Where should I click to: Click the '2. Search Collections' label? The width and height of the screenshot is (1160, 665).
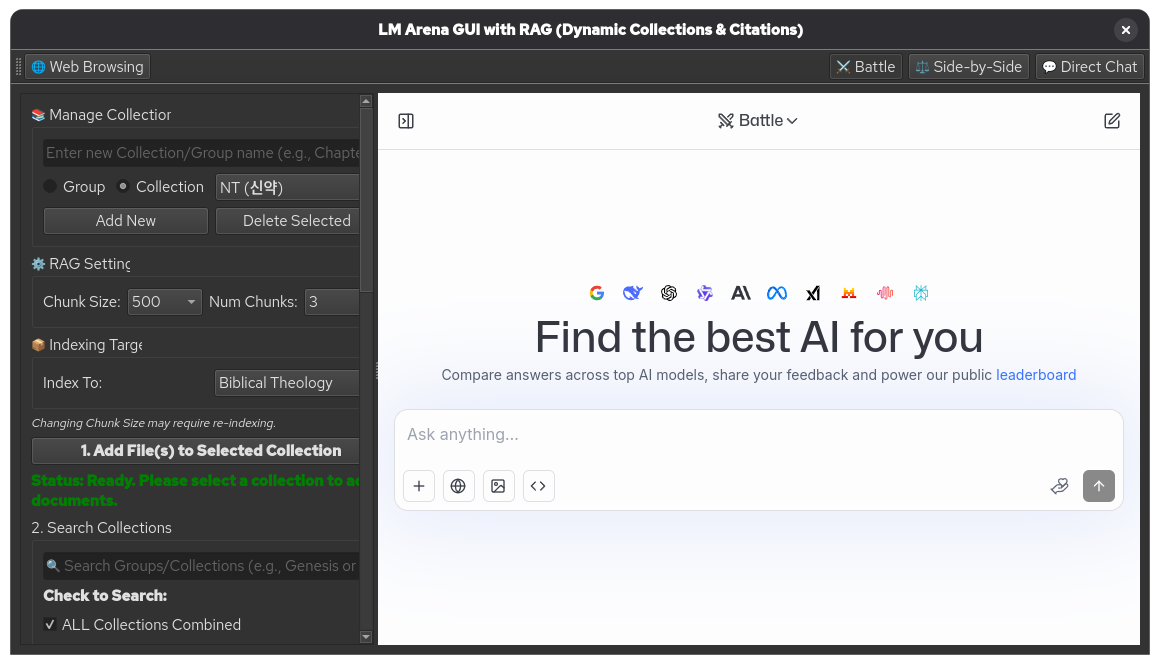101,527
